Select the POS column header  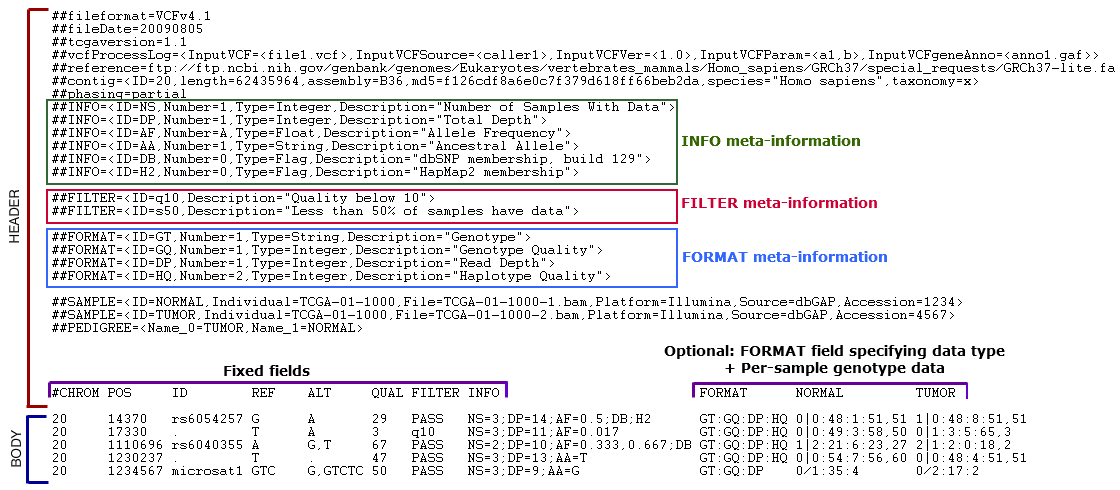[119, 393]
